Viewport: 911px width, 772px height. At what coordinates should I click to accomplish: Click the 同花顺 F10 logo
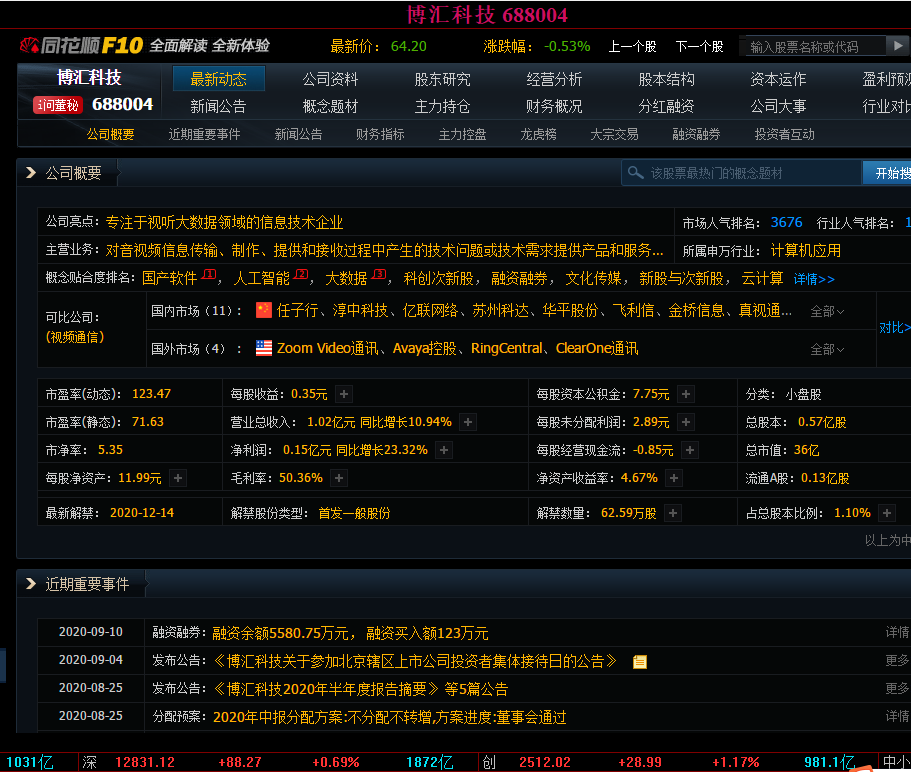tap(81, 45)
